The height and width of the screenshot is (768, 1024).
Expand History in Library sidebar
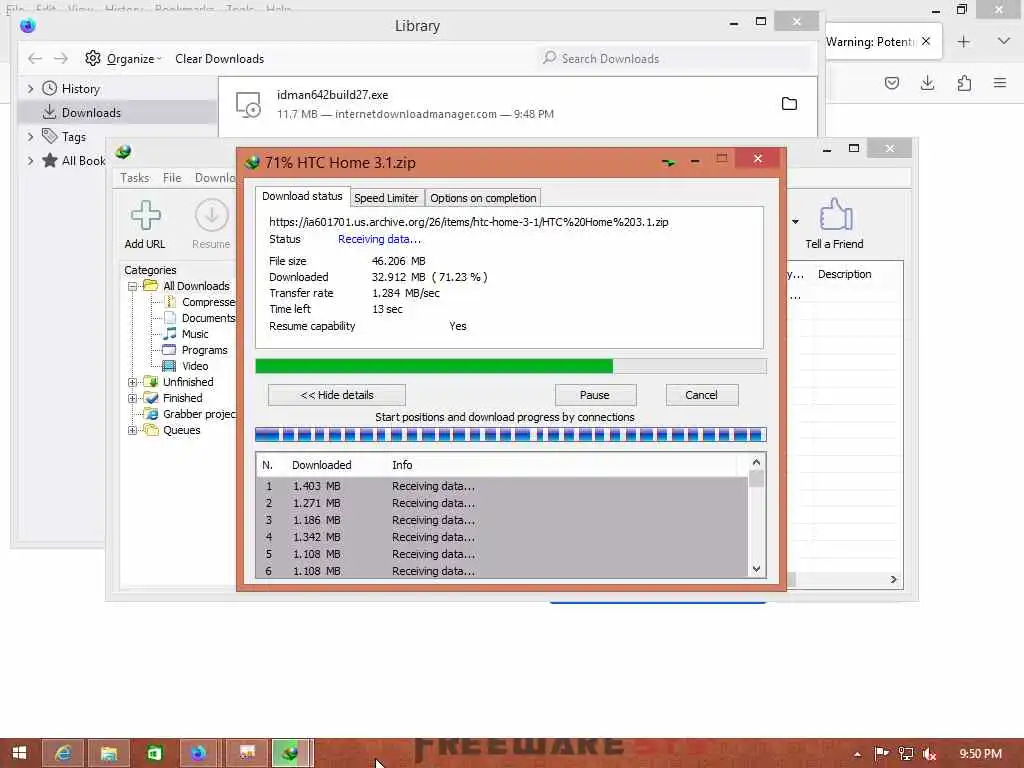coord(30,88)
